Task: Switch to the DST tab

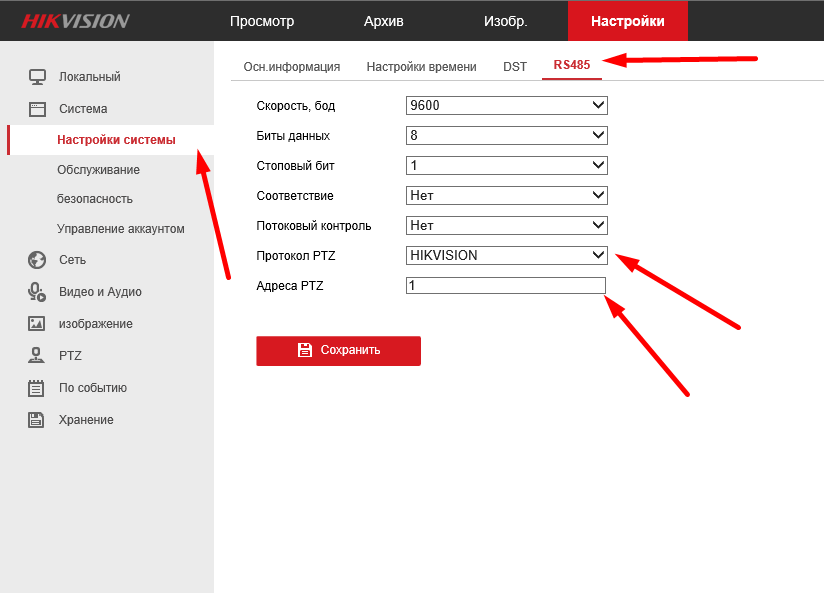Action: click(x=514, y=67)
